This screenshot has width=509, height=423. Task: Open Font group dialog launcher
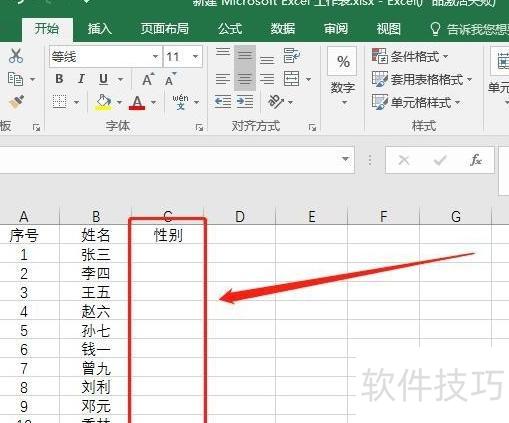[x=199, y=127]
